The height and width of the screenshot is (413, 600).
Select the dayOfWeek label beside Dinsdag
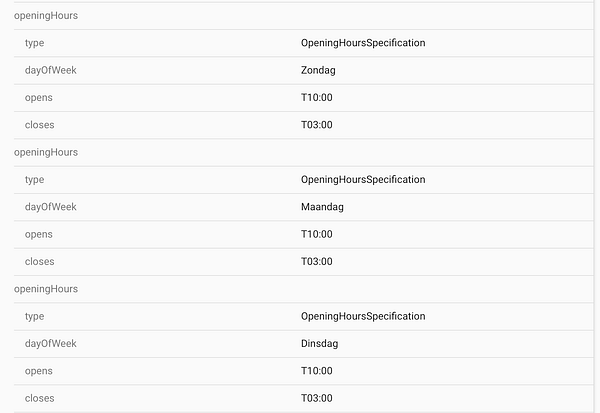(50, 344)
